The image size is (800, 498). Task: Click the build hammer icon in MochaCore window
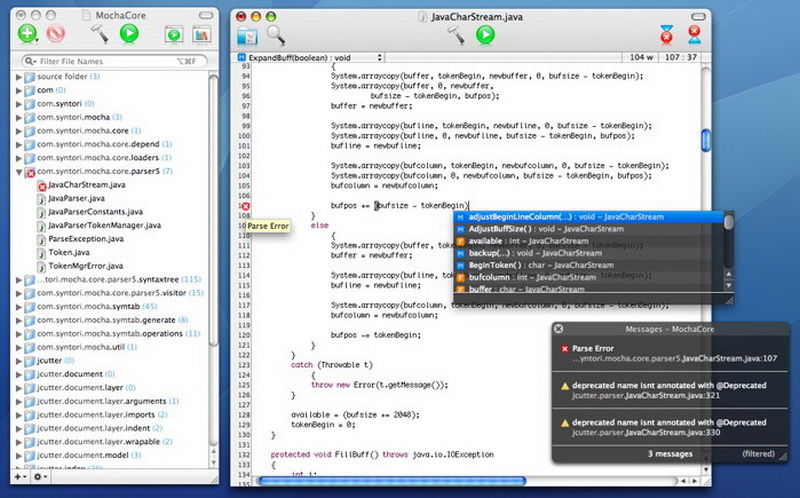tap(99, 34)
